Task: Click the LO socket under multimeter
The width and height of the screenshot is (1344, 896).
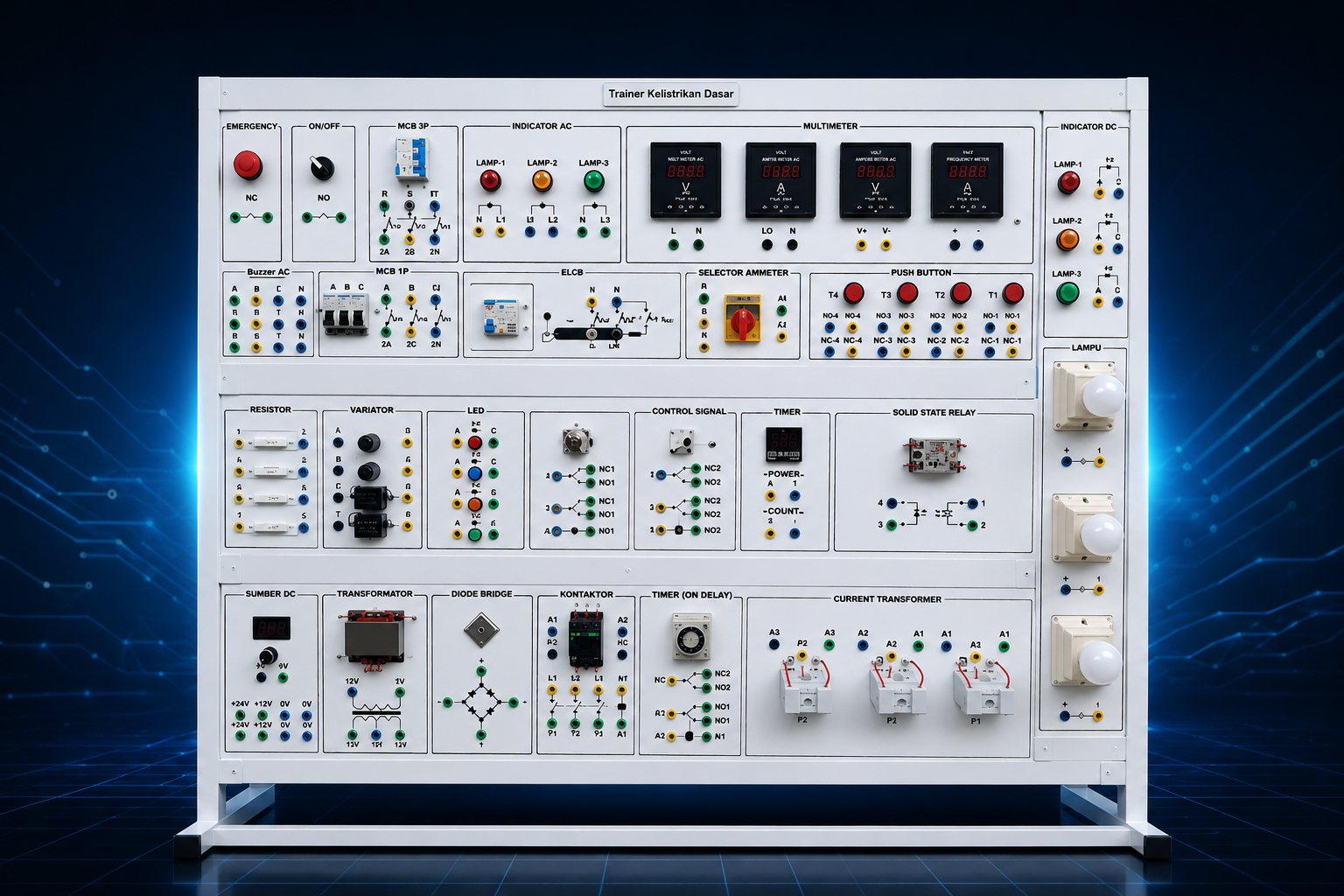Action: click(768, 245)
